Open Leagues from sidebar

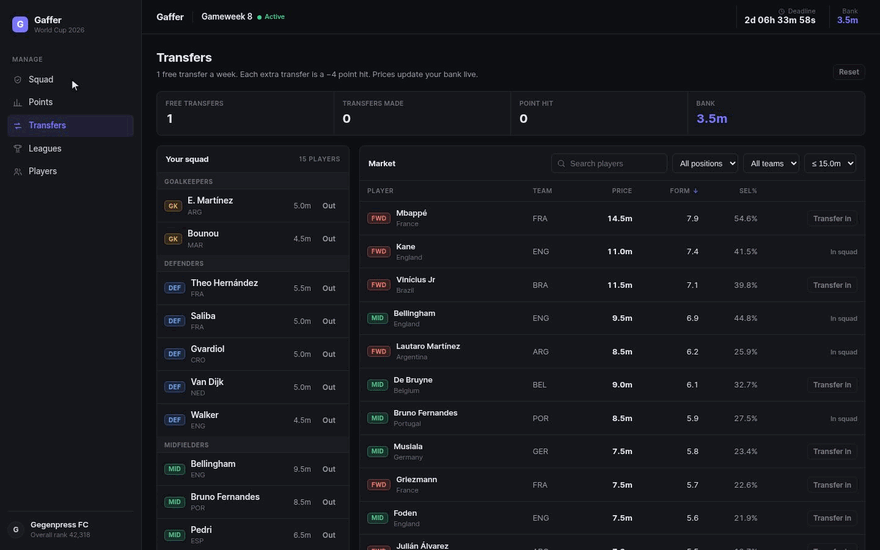click(x=71, y=149)
